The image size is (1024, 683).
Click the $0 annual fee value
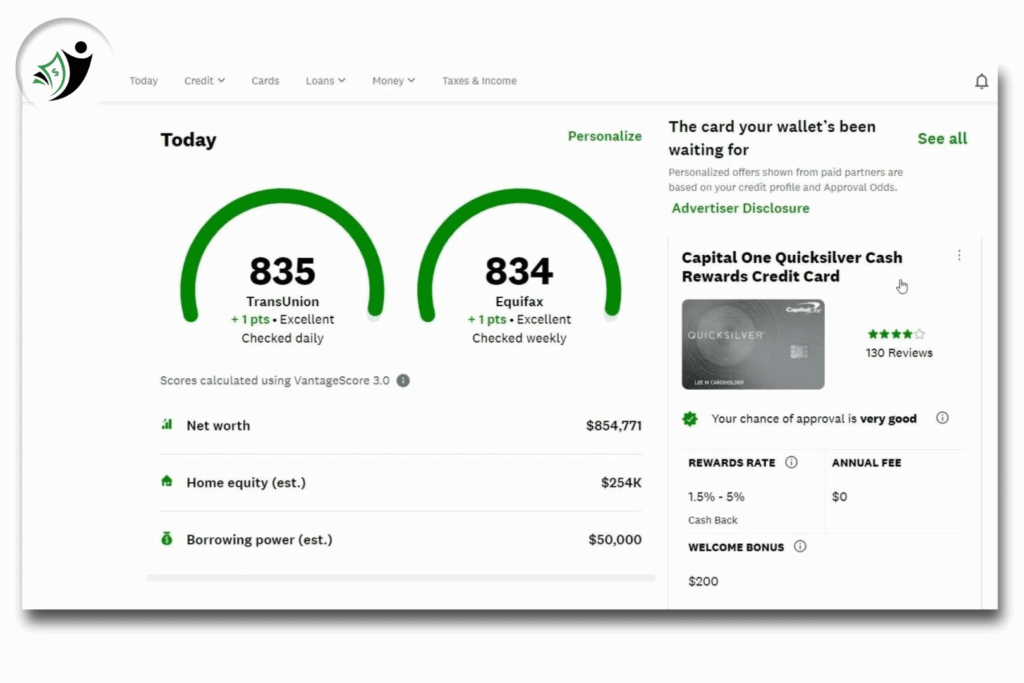click(839, 496)
